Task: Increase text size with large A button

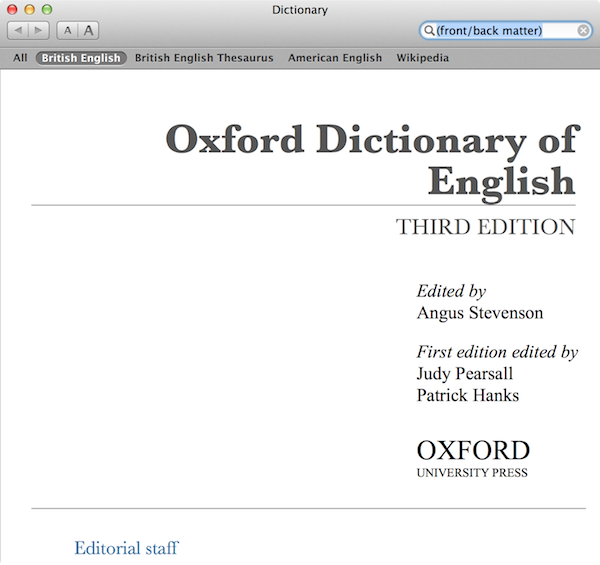Action: point(88,31)
